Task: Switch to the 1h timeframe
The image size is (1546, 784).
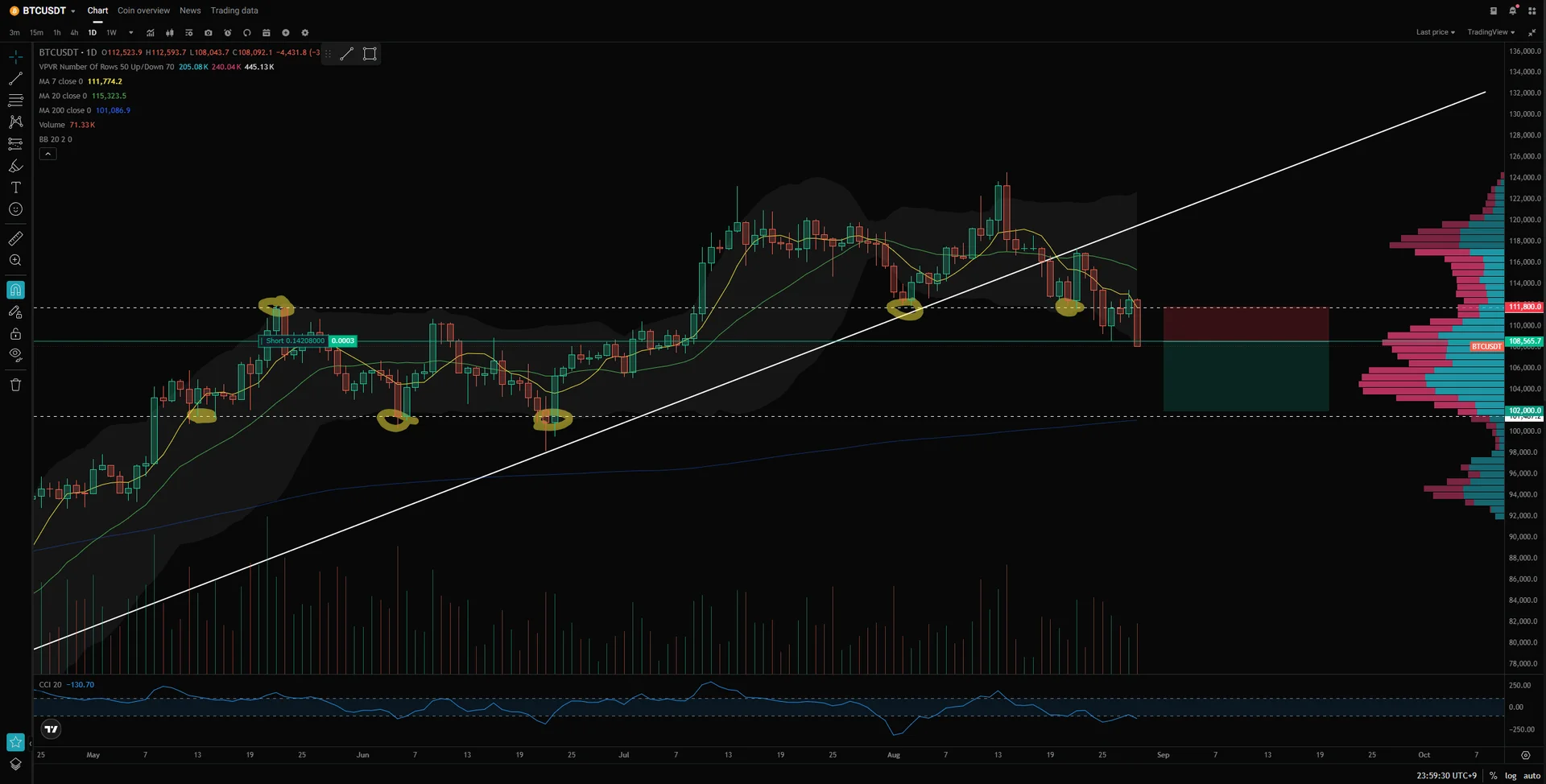Action: [x=56, y=33]
